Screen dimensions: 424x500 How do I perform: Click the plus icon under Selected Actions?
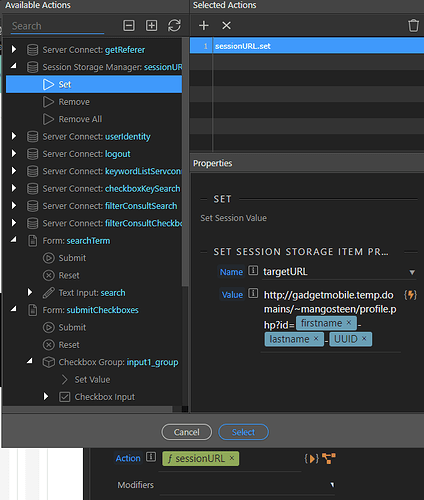coord(204,25)
